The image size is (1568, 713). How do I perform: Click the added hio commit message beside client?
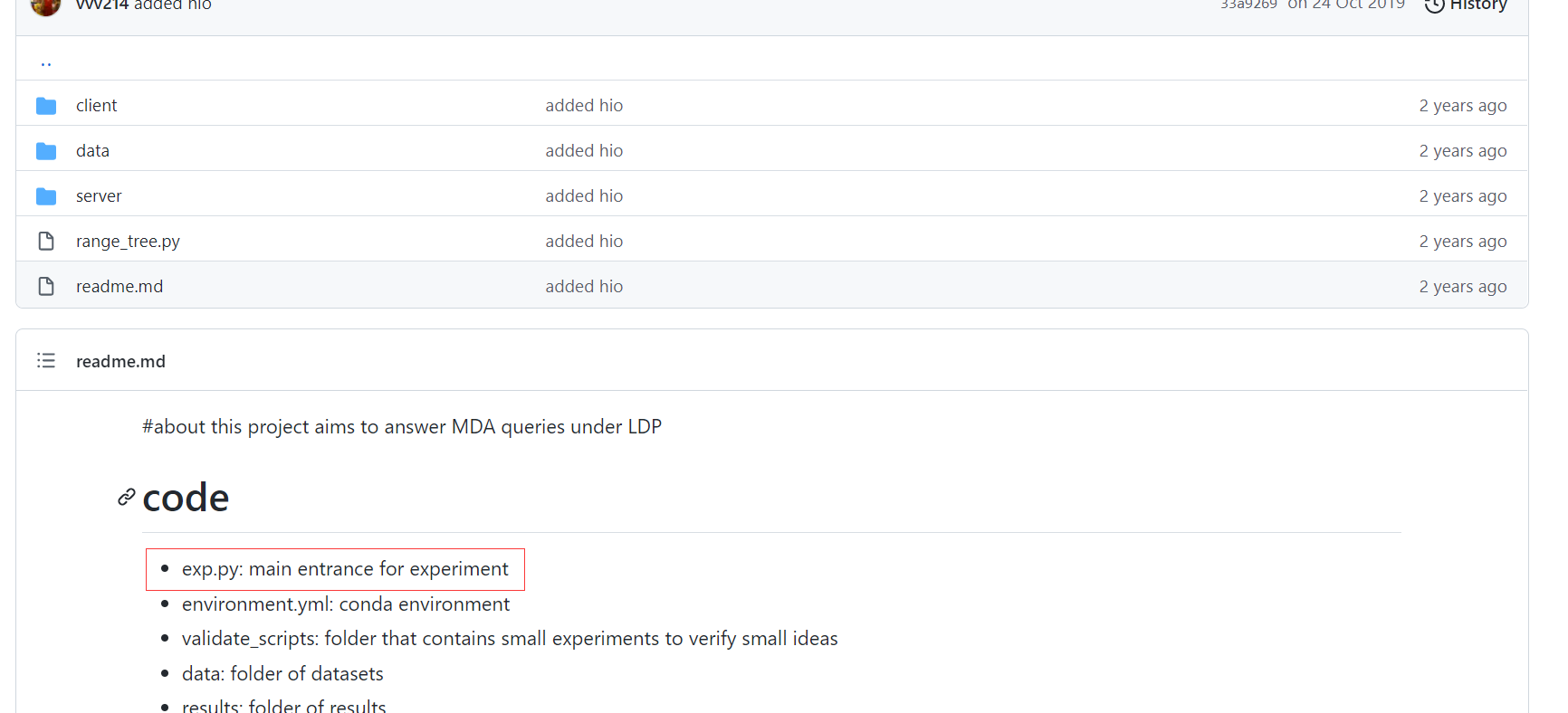(x=584, y=105)
